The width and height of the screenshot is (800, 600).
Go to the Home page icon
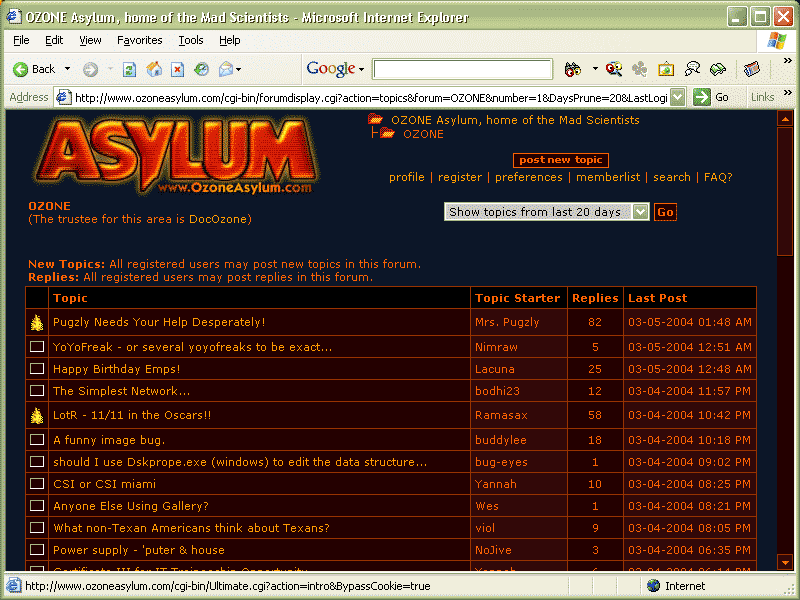pyautogui.click(x=154, y=69)
